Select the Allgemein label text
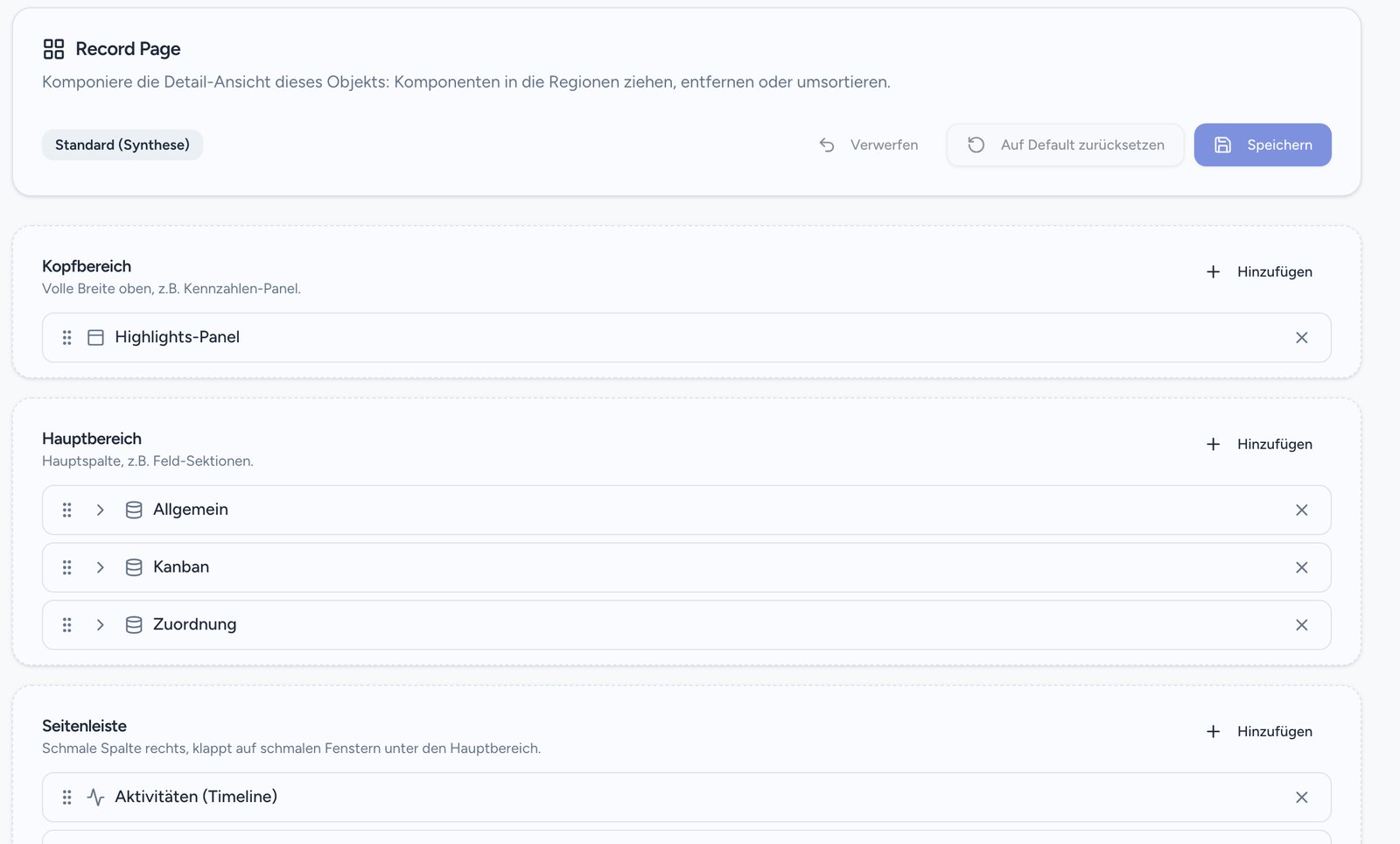1400x844 pixels. pyautogui.click(x=191, y=510)
